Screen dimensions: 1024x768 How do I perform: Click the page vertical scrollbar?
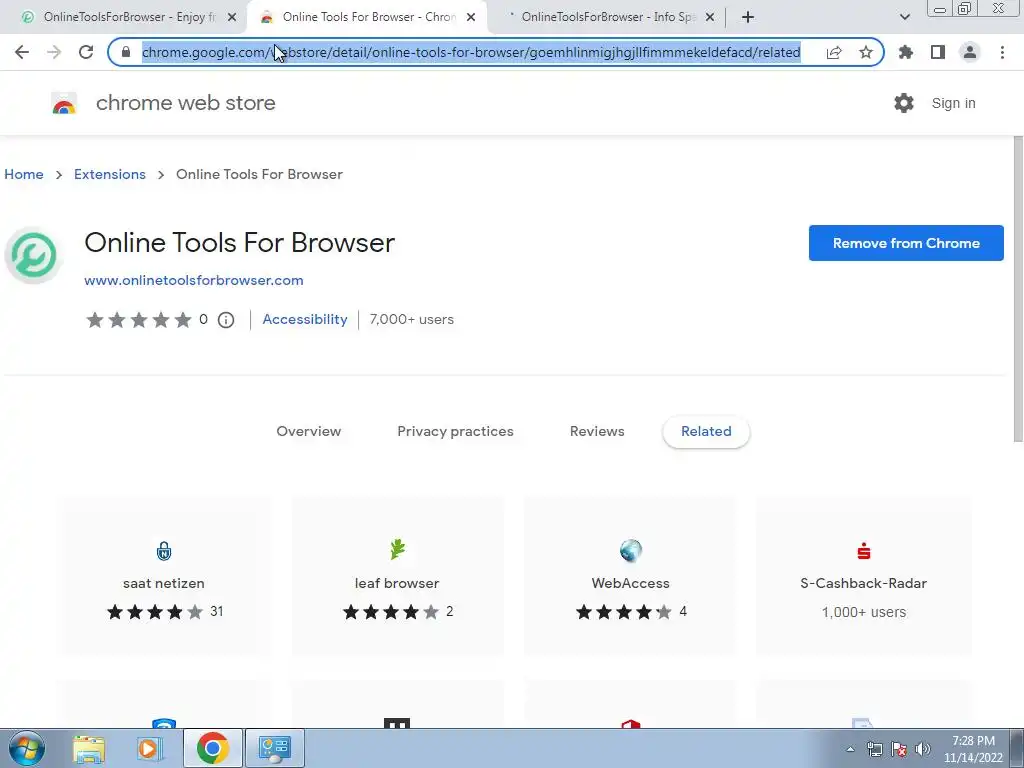tap(1017, 289)
